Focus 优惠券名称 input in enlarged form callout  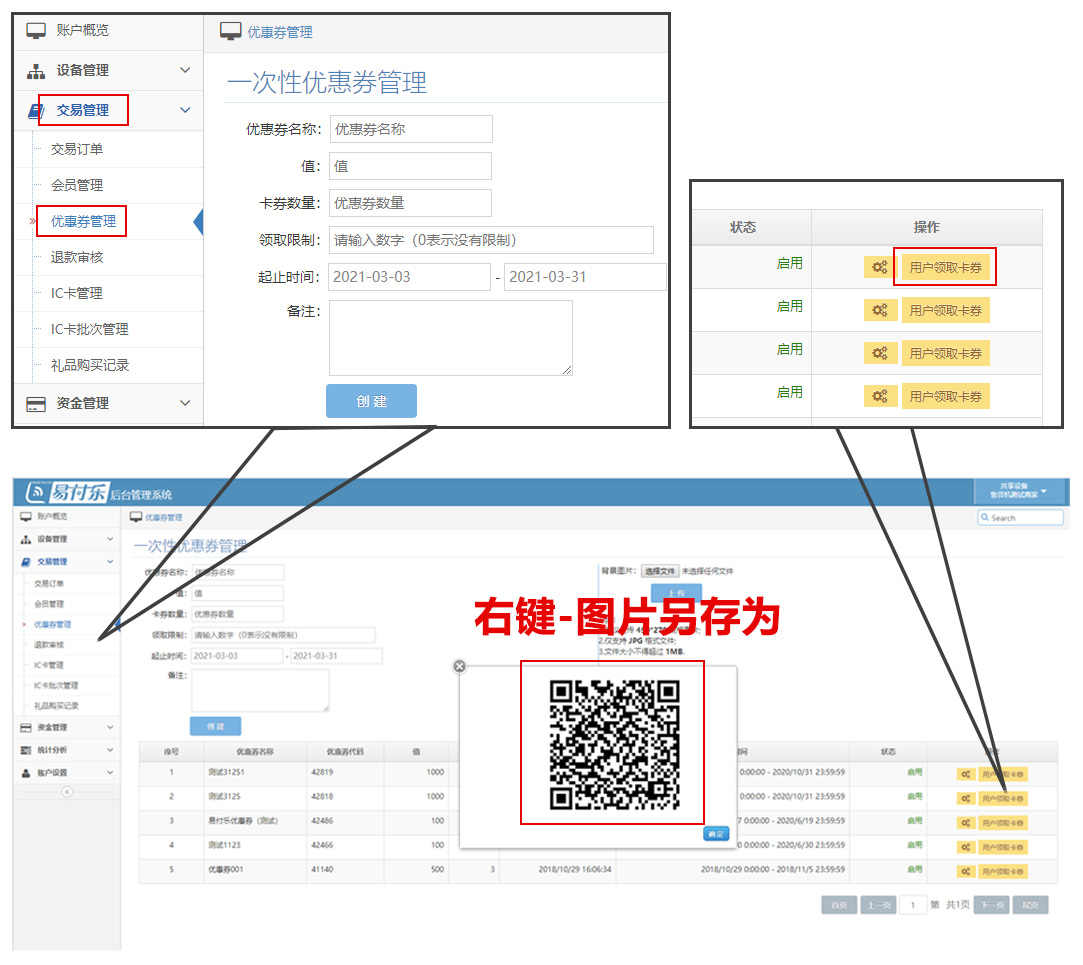pos(411,129)
